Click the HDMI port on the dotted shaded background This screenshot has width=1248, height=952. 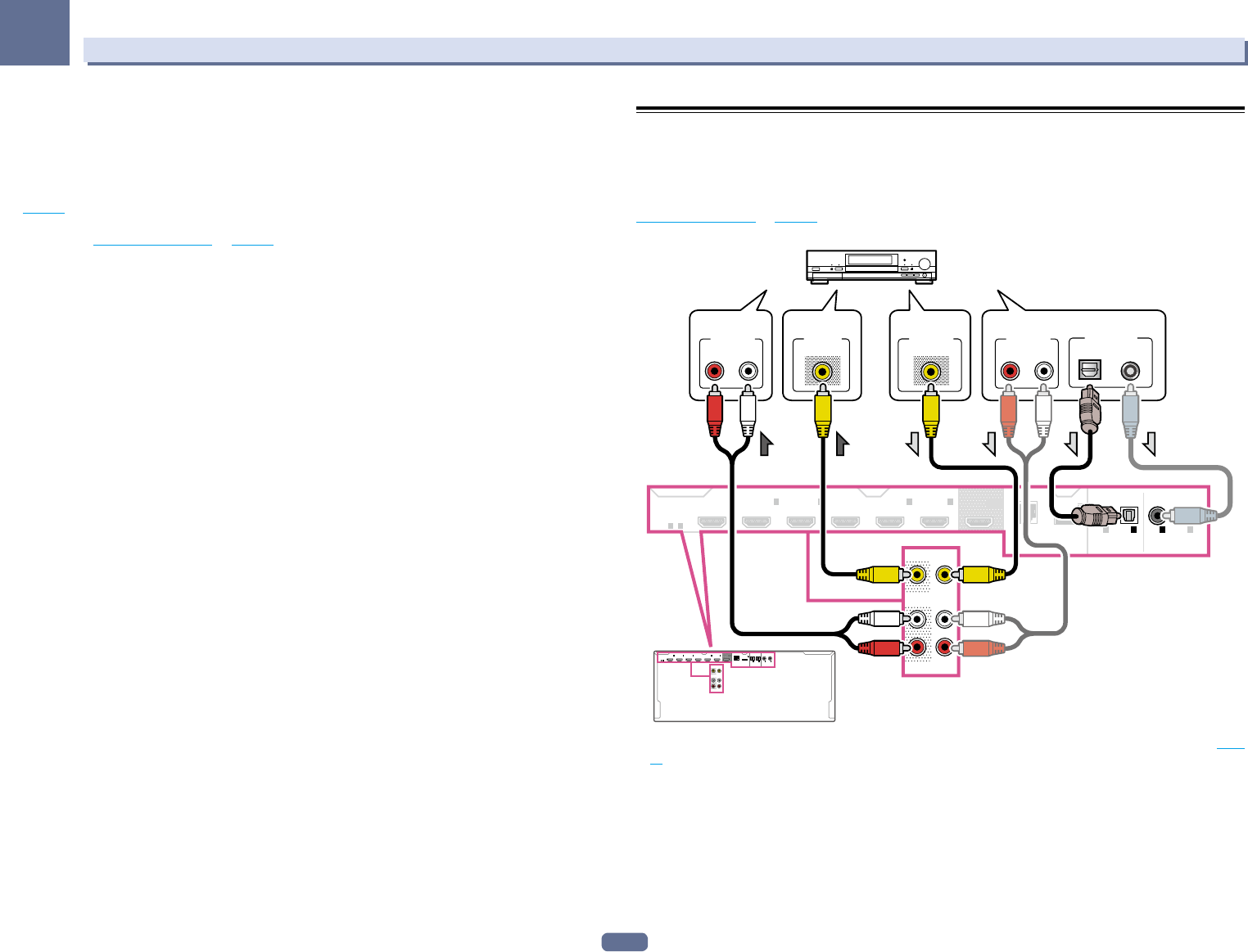pyautogui.click(x=980, y=521)
